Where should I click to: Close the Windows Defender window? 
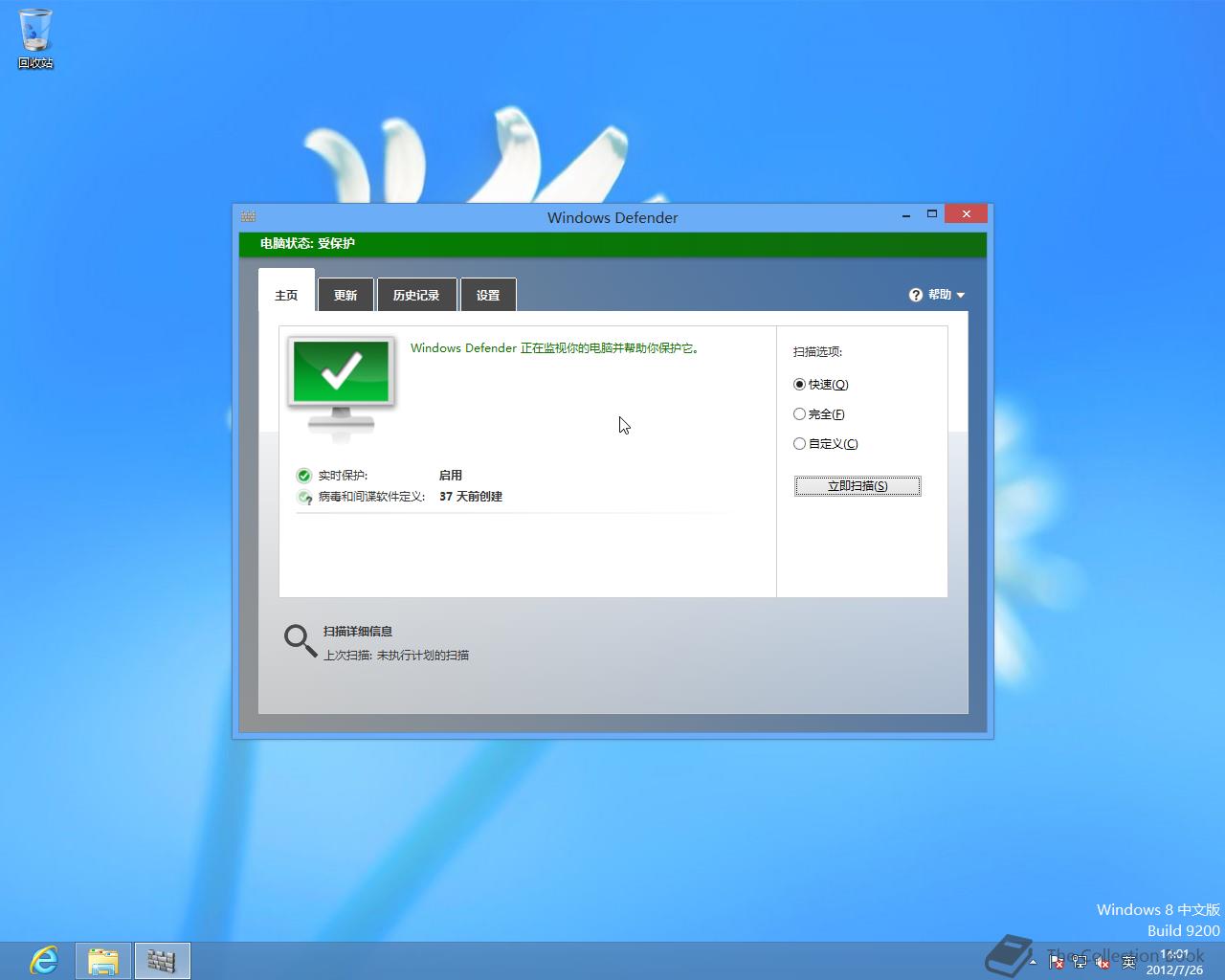(x=967, y=214)
